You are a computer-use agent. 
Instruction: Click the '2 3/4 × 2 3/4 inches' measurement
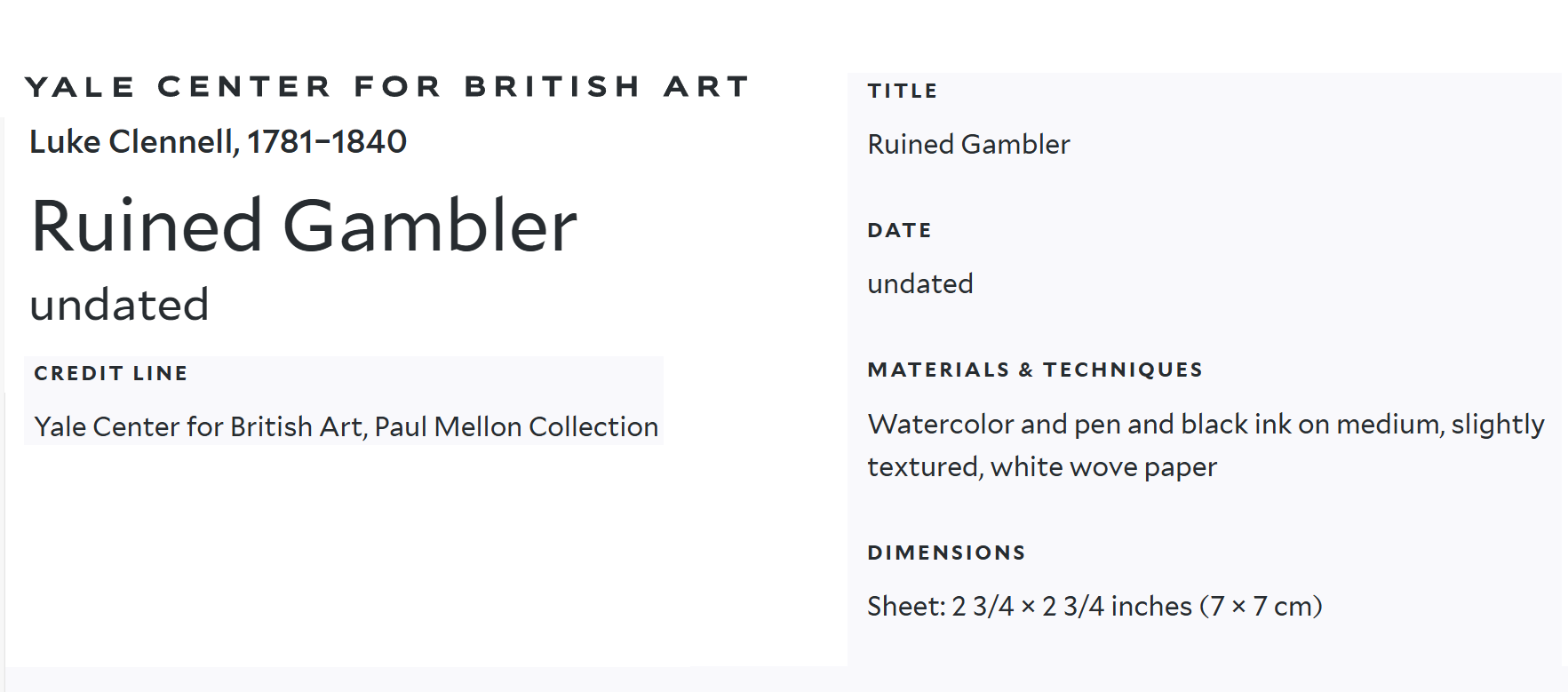click(1072, 607)
